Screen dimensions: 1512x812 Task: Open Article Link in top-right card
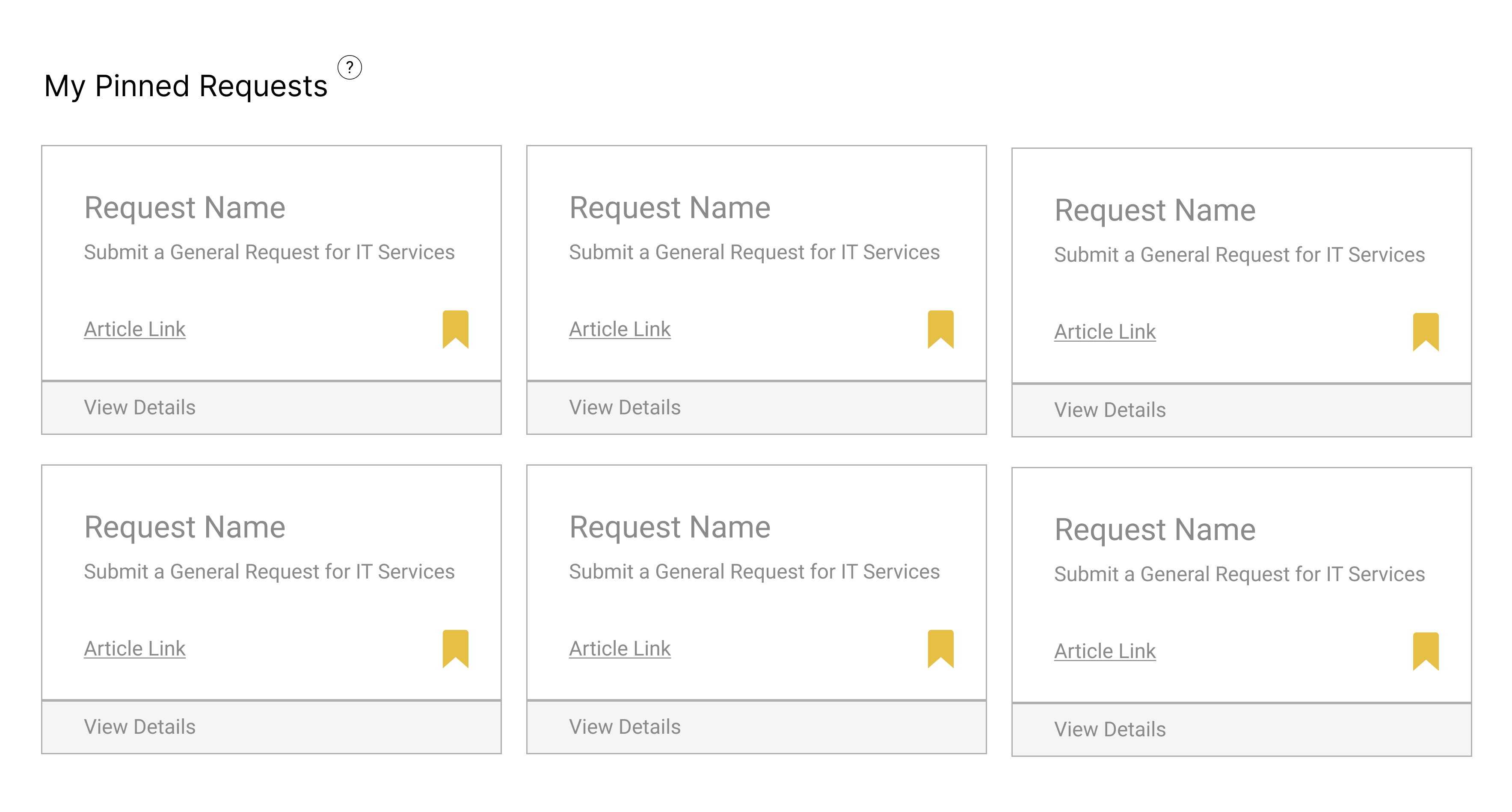(1105, 331)
